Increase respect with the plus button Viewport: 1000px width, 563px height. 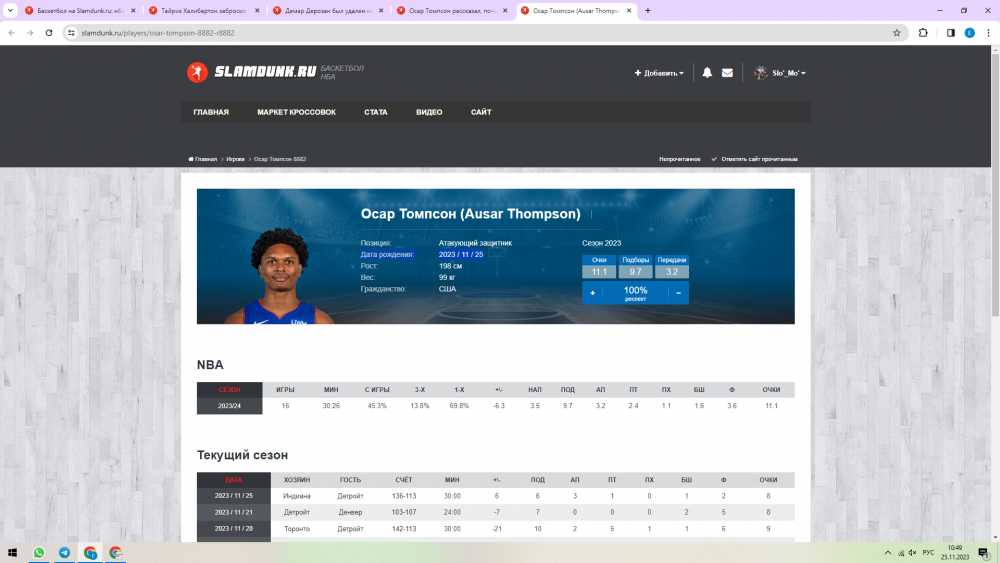[592, 293]
